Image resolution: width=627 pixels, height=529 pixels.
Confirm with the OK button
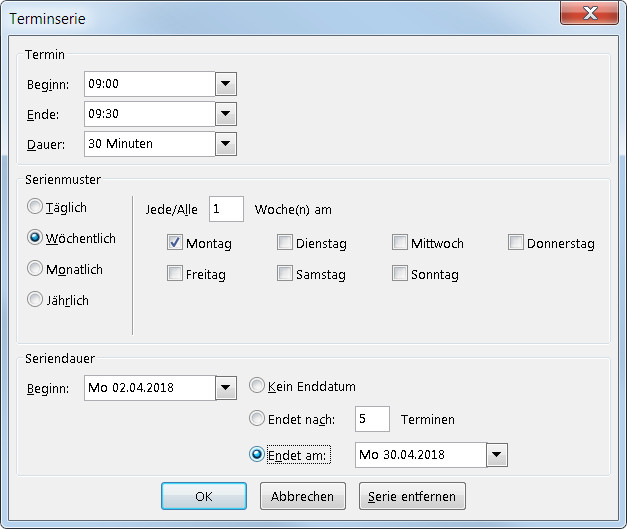(204, 496)
